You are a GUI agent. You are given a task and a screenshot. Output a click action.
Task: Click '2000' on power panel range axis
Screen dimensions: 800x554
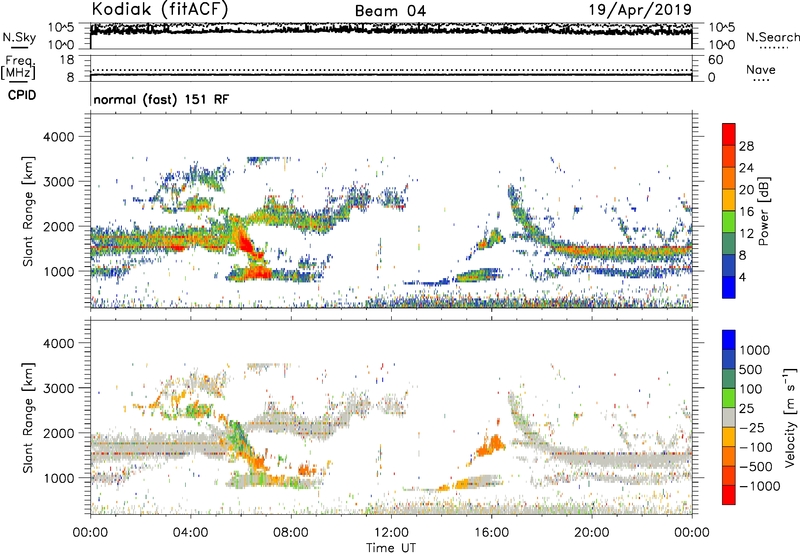(x=59, y=226)
